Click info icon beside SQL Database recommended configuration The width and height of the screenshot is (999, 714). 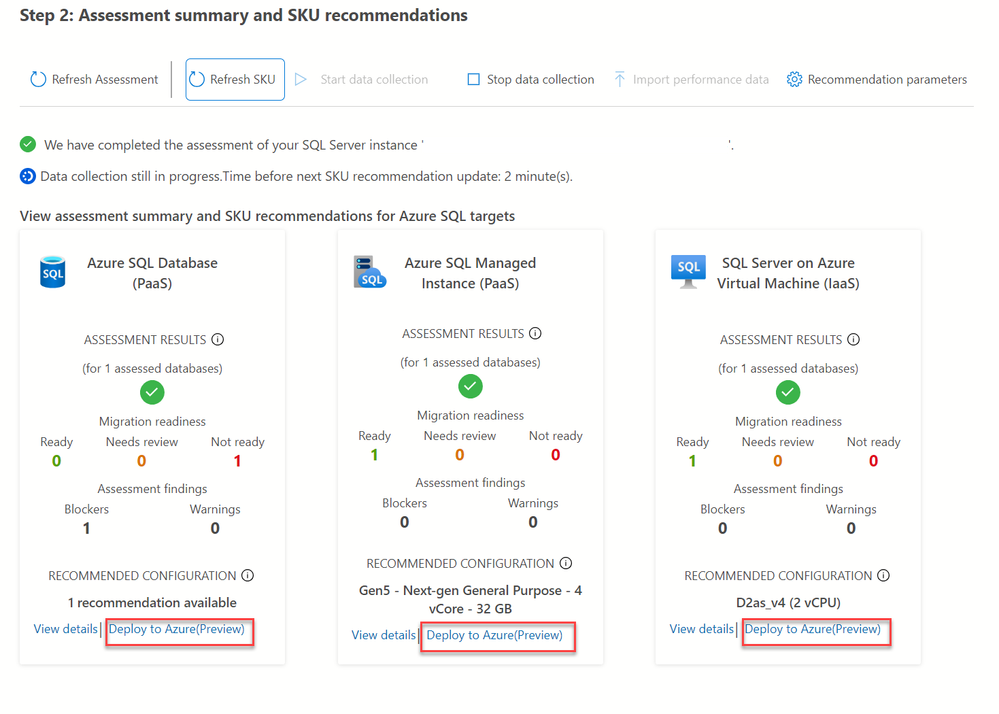click(x=248, y=575)
